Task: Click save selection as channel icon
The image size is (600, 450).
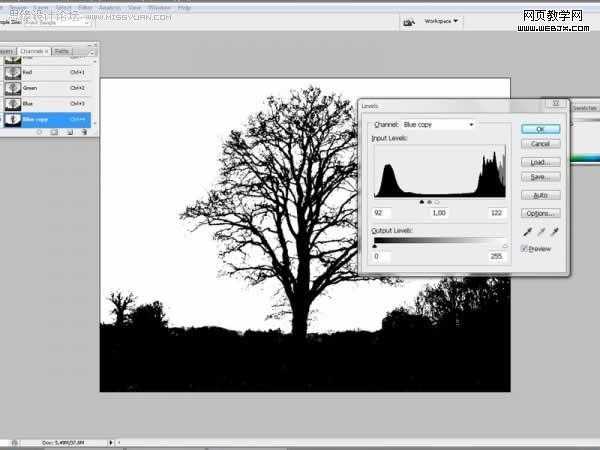Action: pos(54,132)
